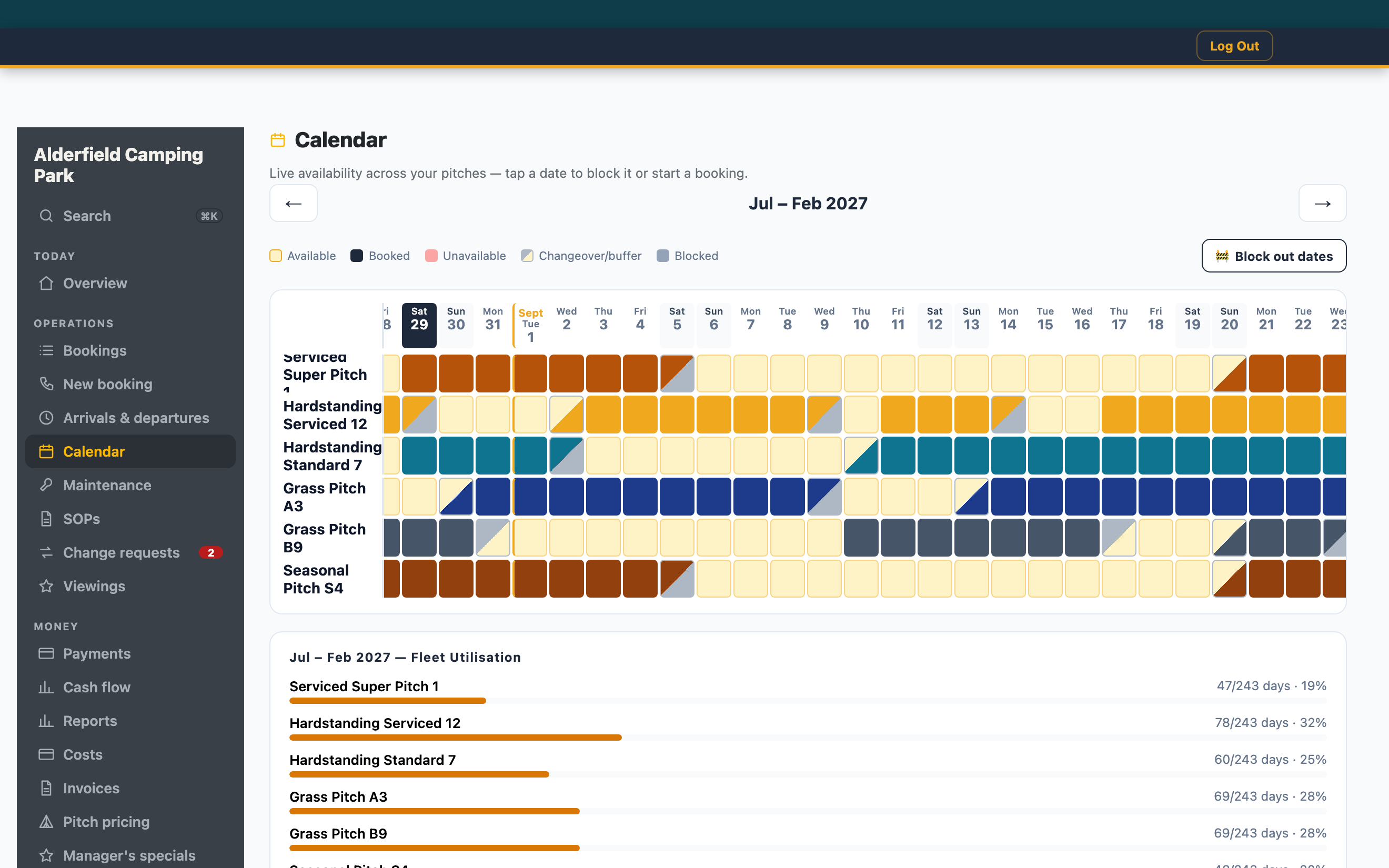1389x868 pixels.
Task: Click the Change requests badge showing 2
Action: tap(210, 553)
